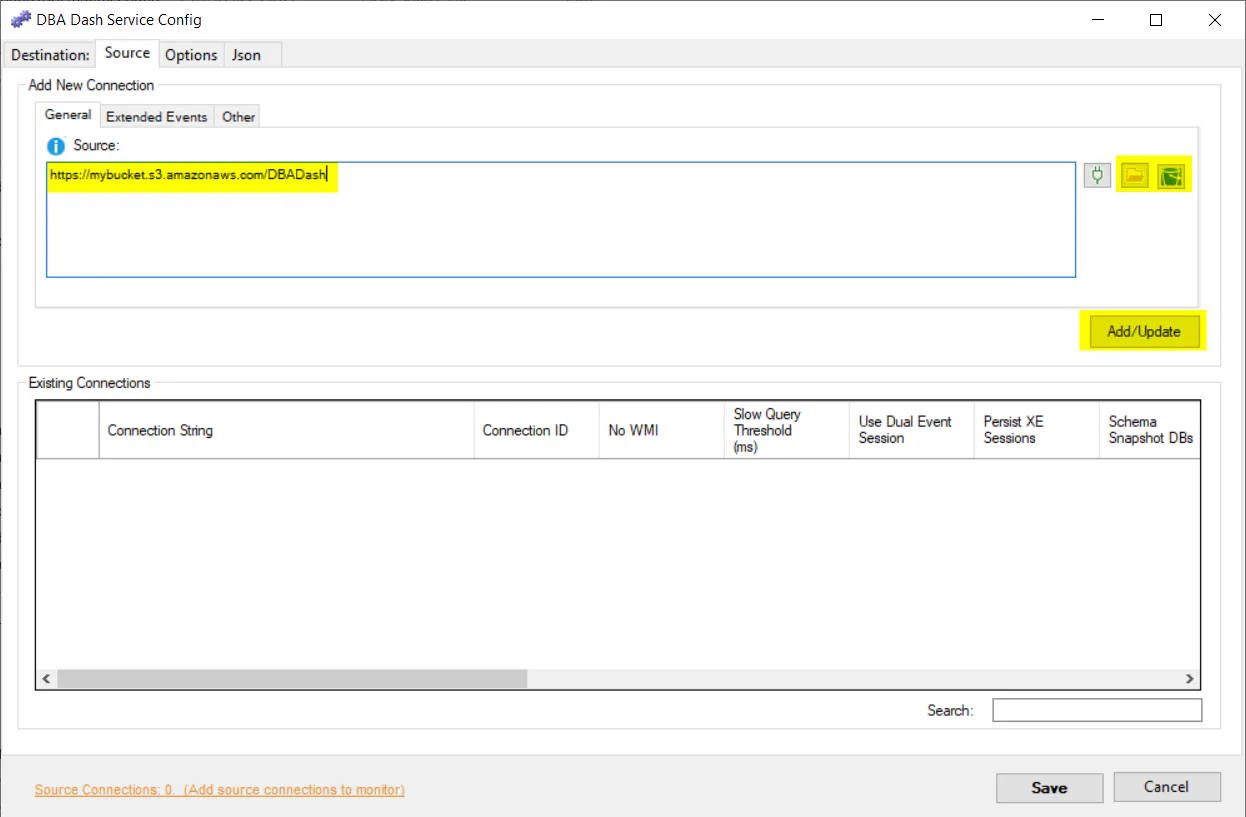1246x817 pixels.
Task: Click the blue info icon beside Source
Action: [56, 146]
